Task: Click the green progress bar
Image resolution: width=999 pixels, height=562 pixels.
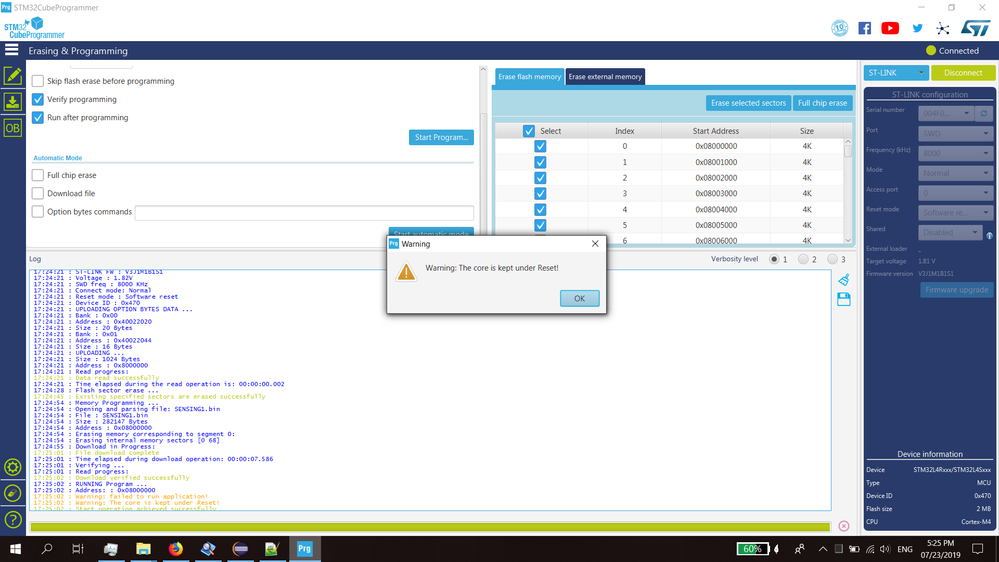Action: point(430,527)
